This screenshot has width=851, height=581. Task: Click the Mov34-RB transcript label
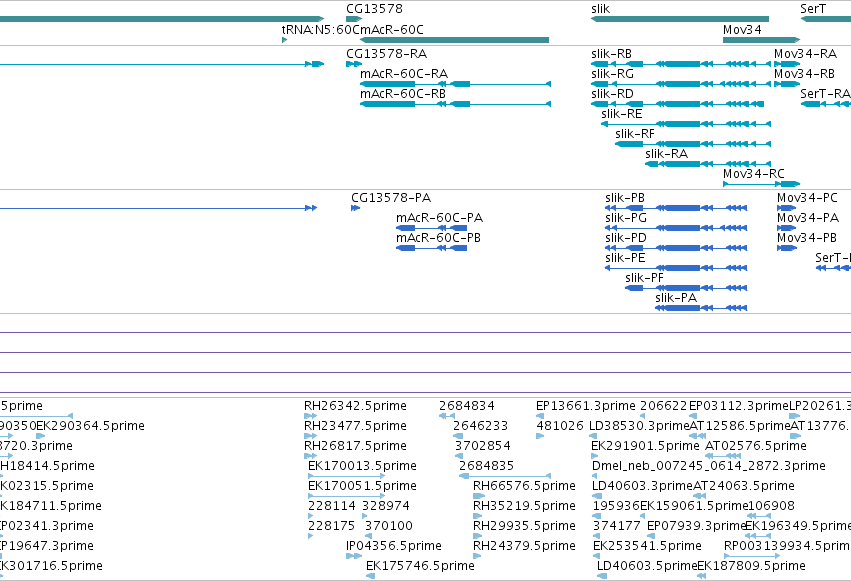[x=804, y=74]
